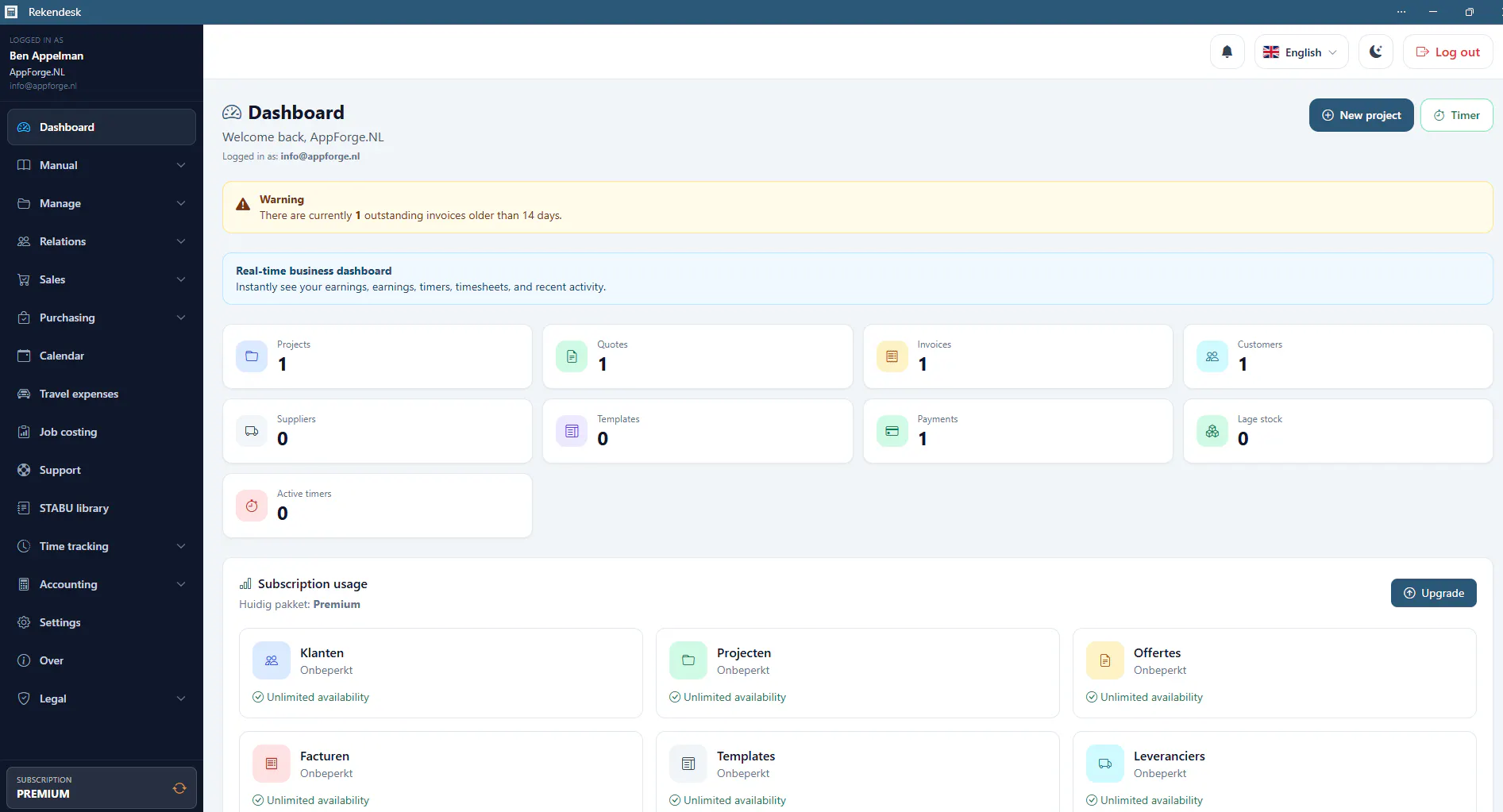This screenshot has width=1503, height=812.
Task: Refresh subscription via Premium sync icon
Action: point(179,787)
